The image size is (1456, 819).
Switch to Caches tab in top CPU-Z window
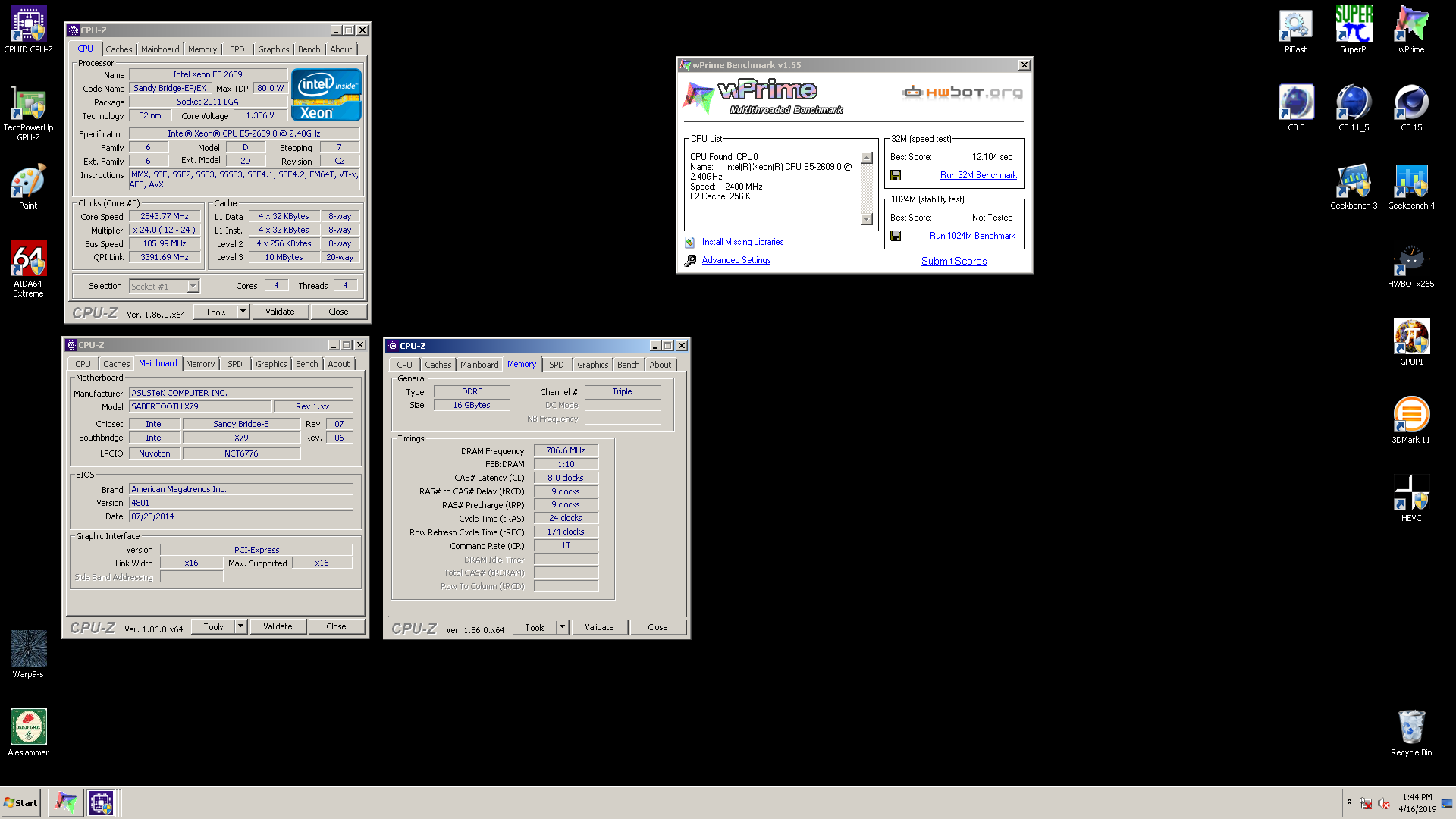(x=119, y=49)
